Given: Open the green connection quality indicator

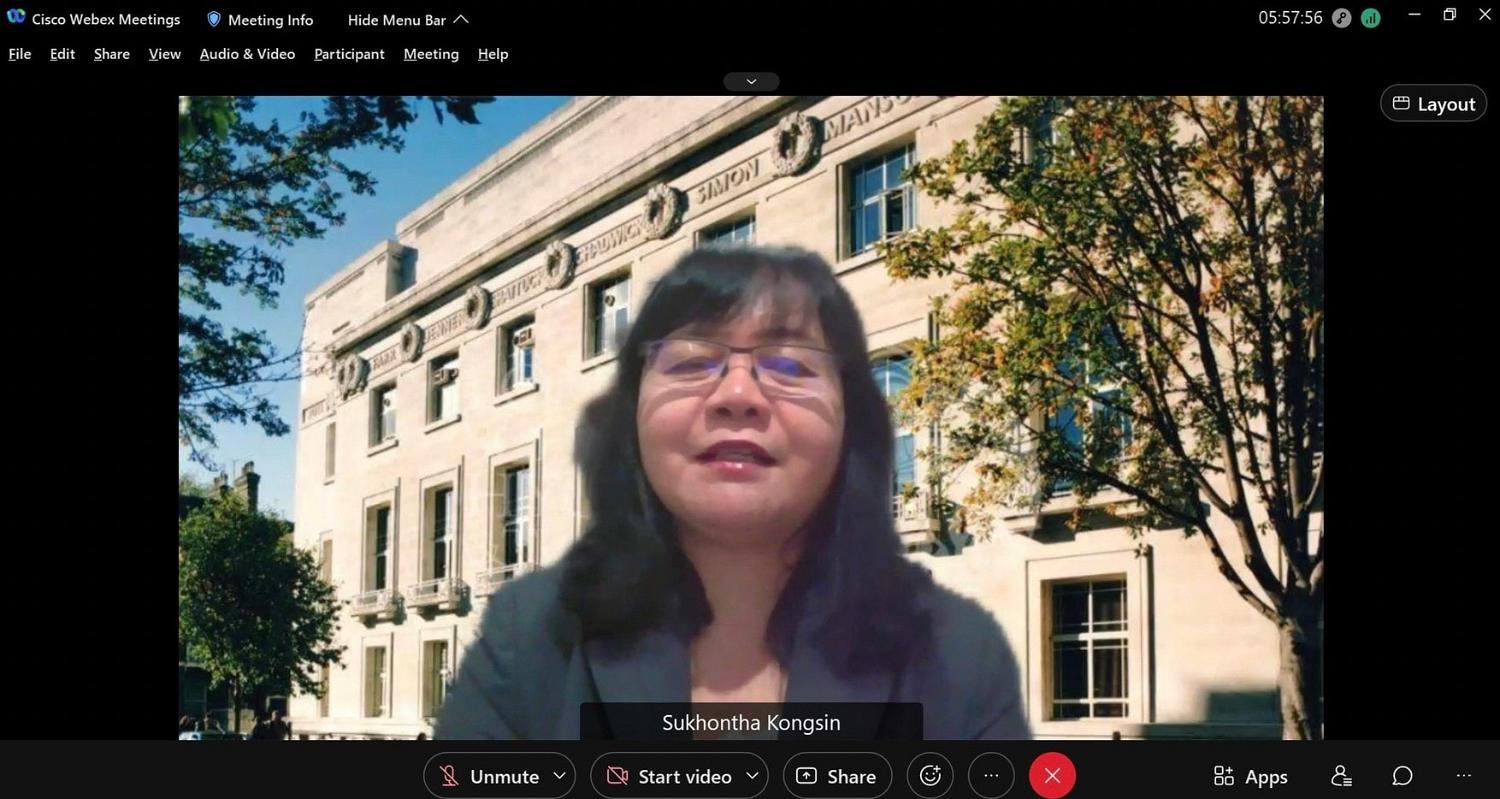Looking at the screenshot, I should pos(1371,18).
